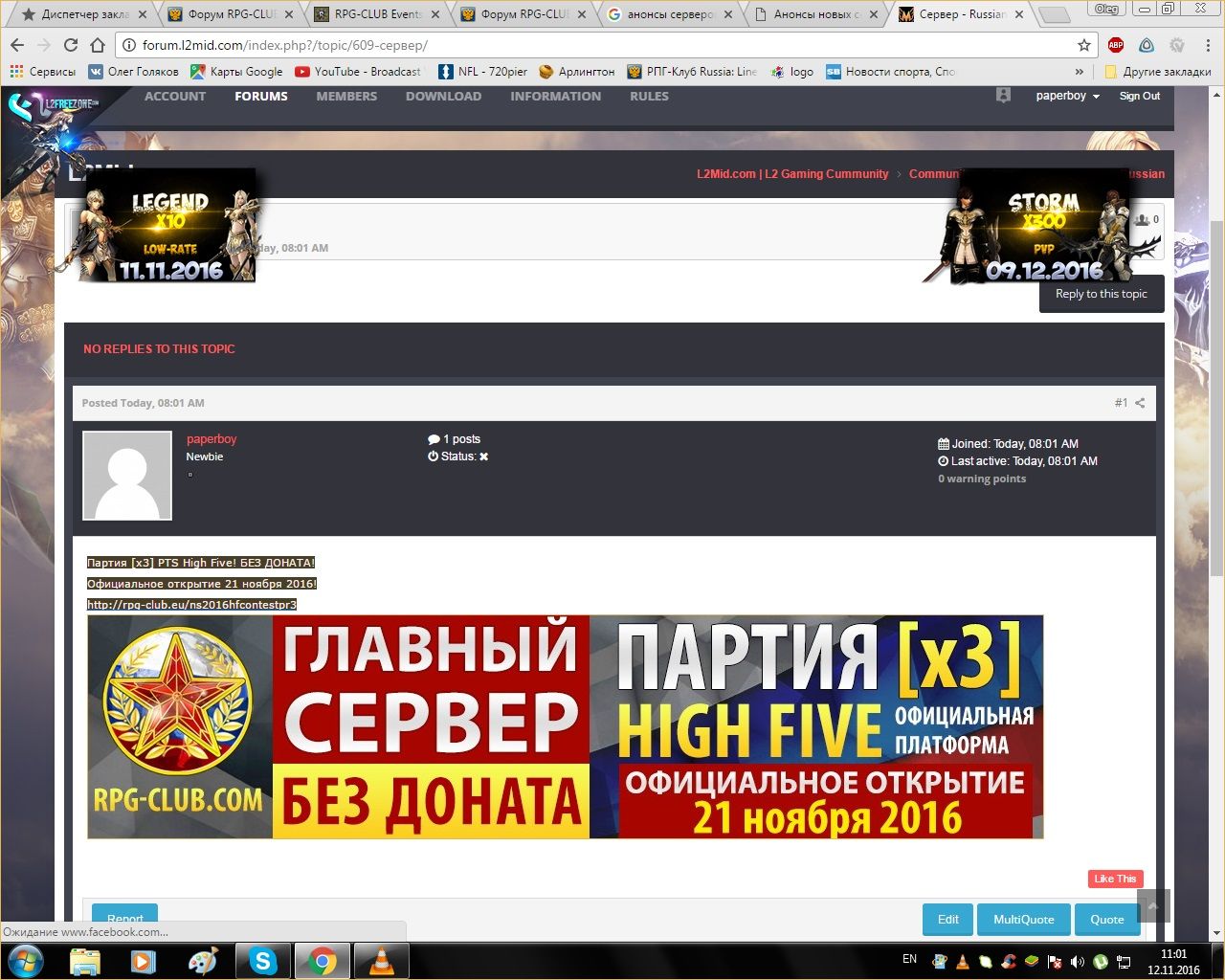Open the uTorrent tray icon
Viewport: 1225px width, 980px height.
pos(1101,961)
